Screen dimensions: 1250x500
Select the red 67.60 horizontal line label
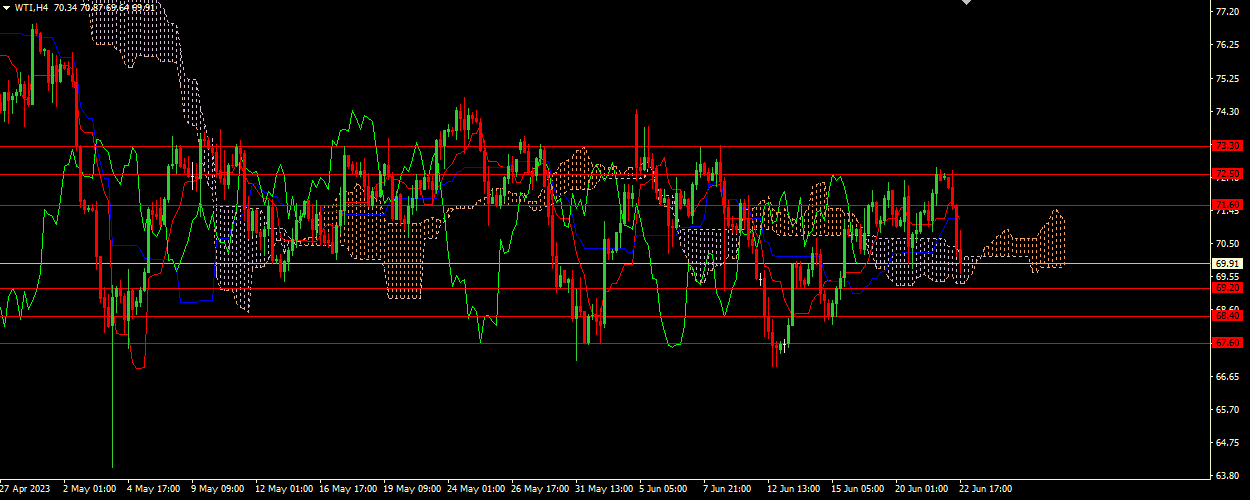point(1227,343)
